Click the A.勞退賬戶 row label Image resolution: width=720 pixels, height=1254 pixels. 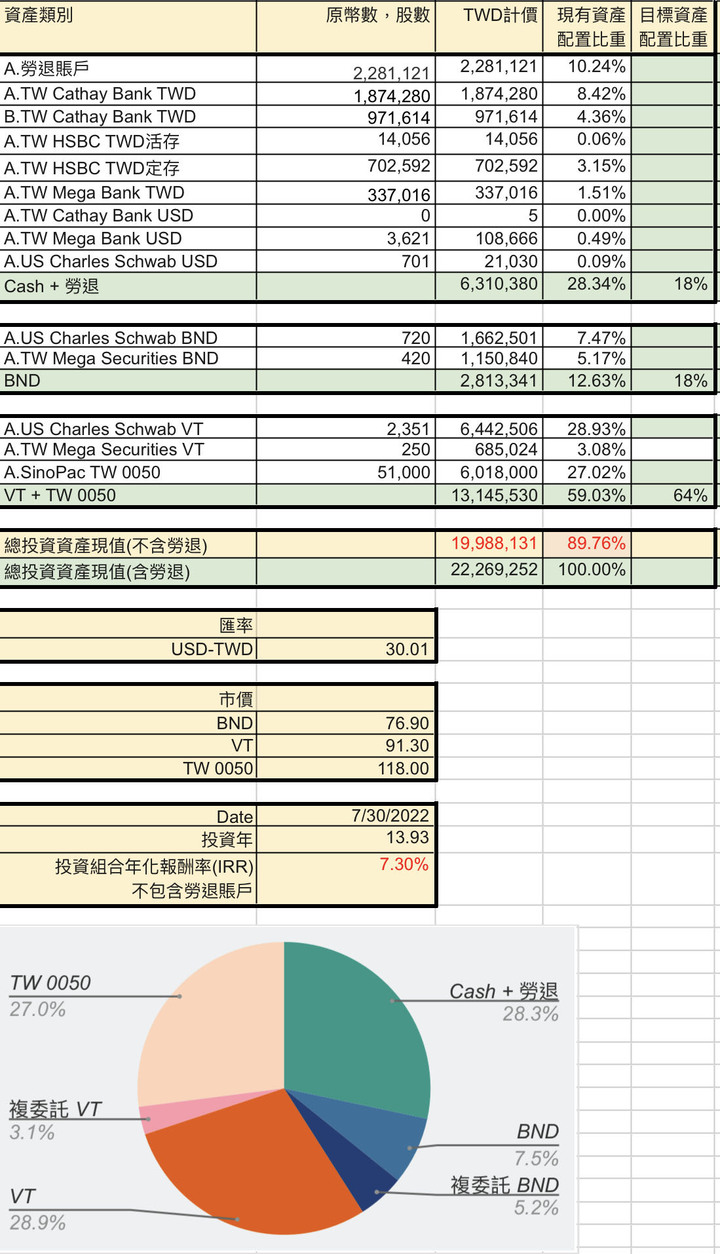[x=128, y=69]
